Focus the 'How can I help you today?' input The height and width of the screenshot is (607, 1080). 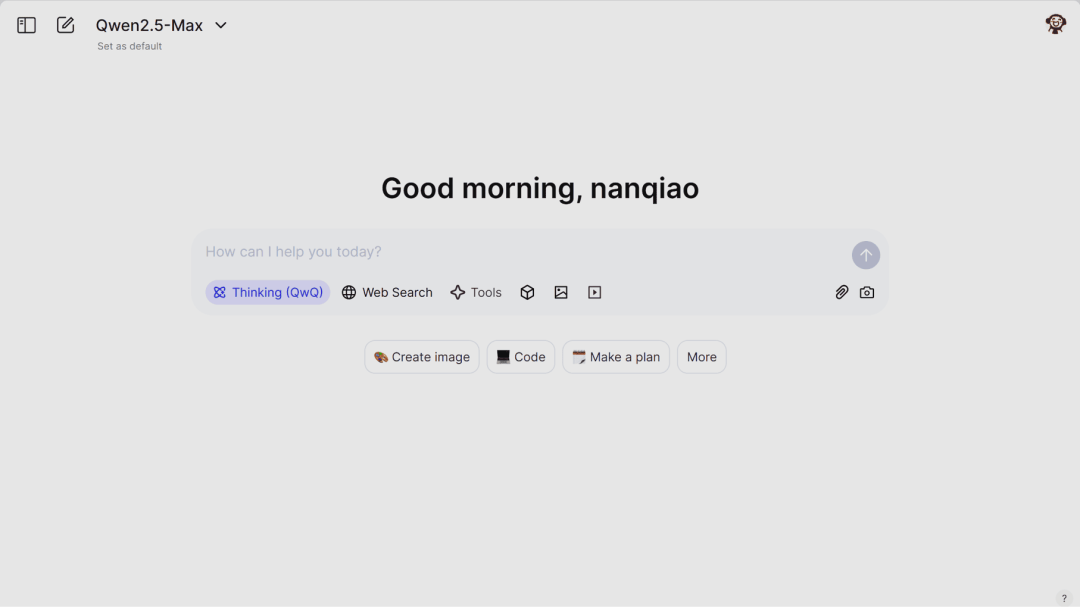tap(523, 251)
